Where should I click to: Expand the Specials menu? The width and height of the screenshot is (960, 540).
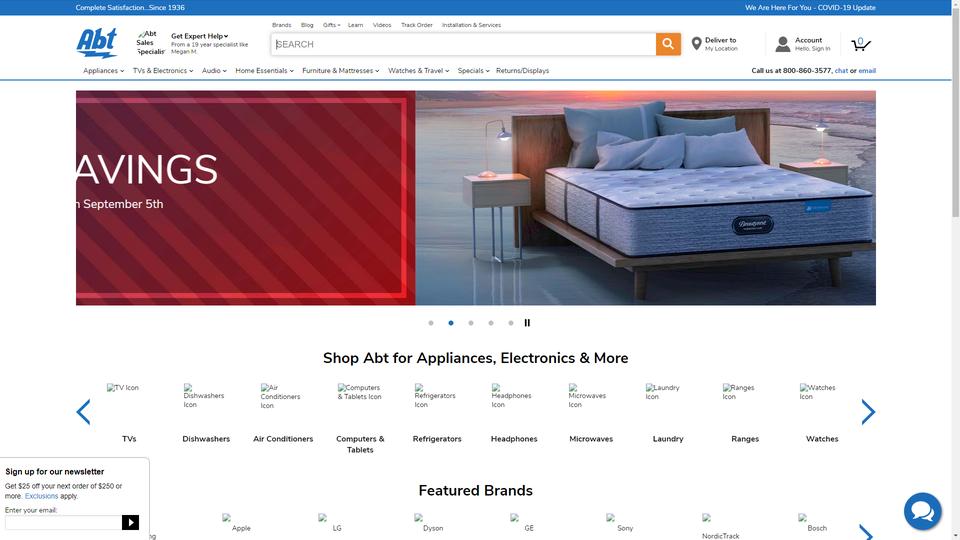pyautogui.click(x=473, y=71)
